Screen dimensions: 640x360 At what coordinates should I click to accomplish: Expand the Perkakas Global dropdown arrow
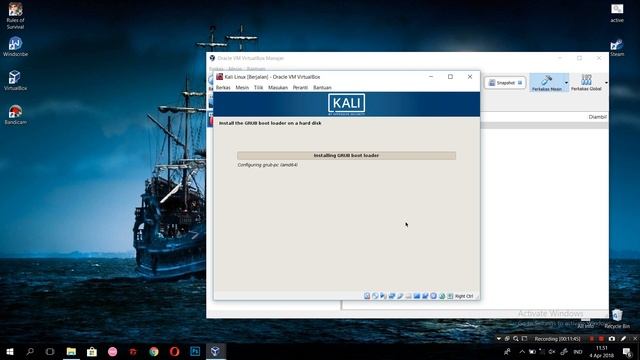click(x=606, y=83)
